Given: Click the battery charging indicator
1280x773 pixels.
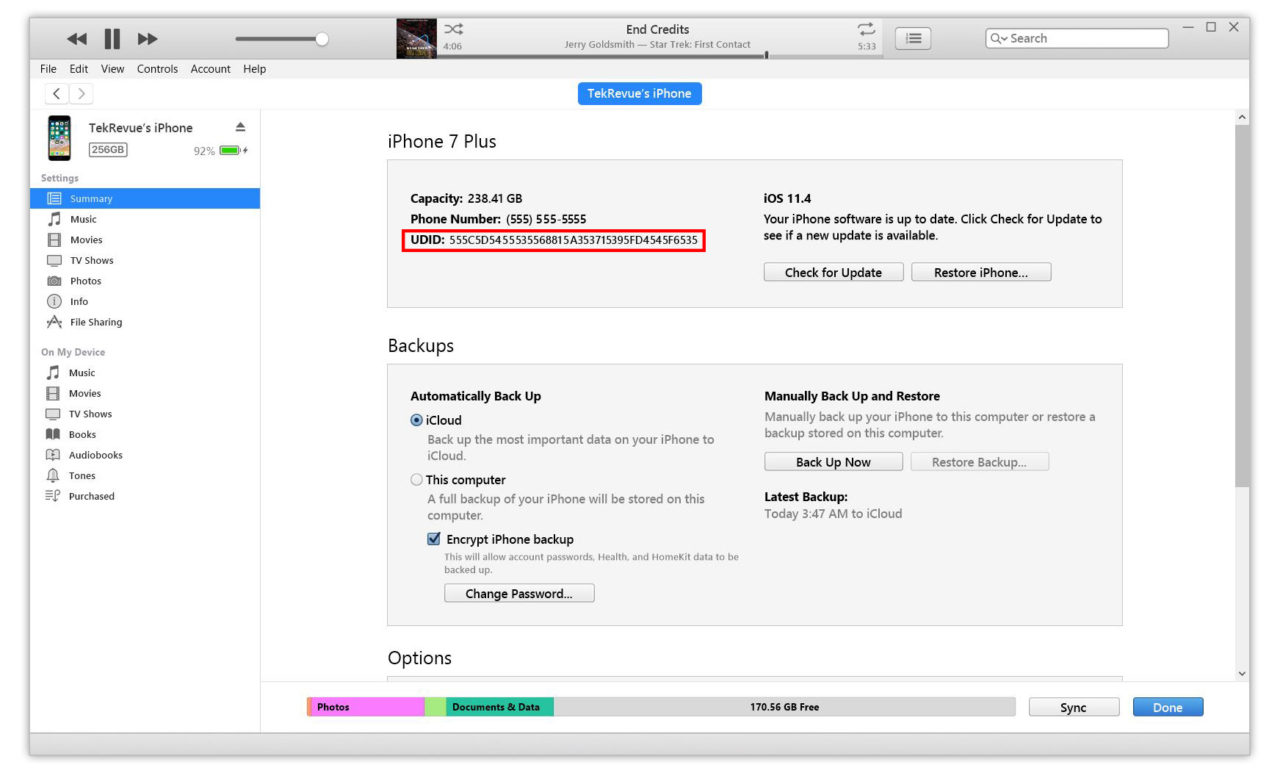Looking at the screenshot, I should click(x=233, y=150).
